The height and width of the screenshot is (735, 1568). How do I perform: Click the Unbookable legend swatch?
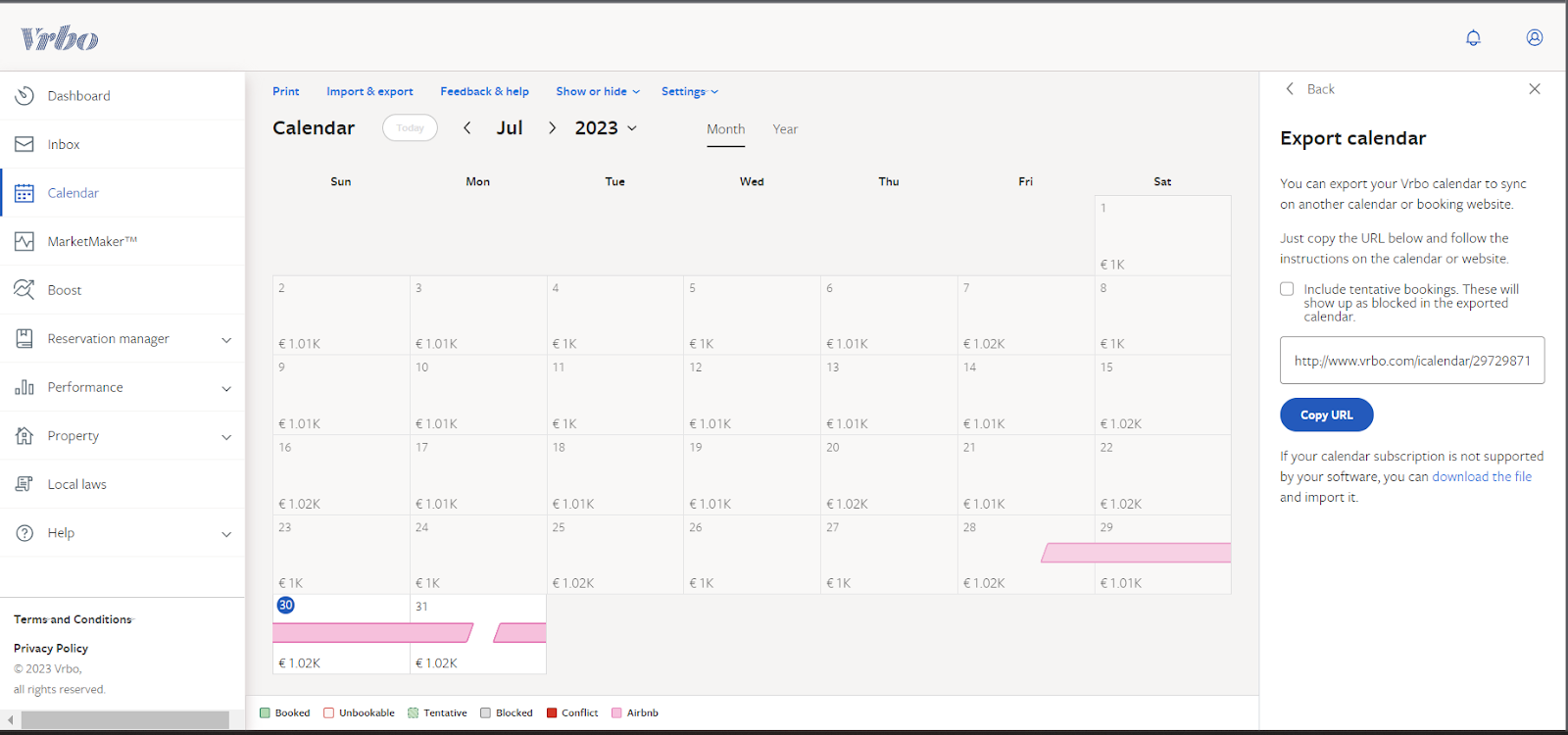(329, 712)
